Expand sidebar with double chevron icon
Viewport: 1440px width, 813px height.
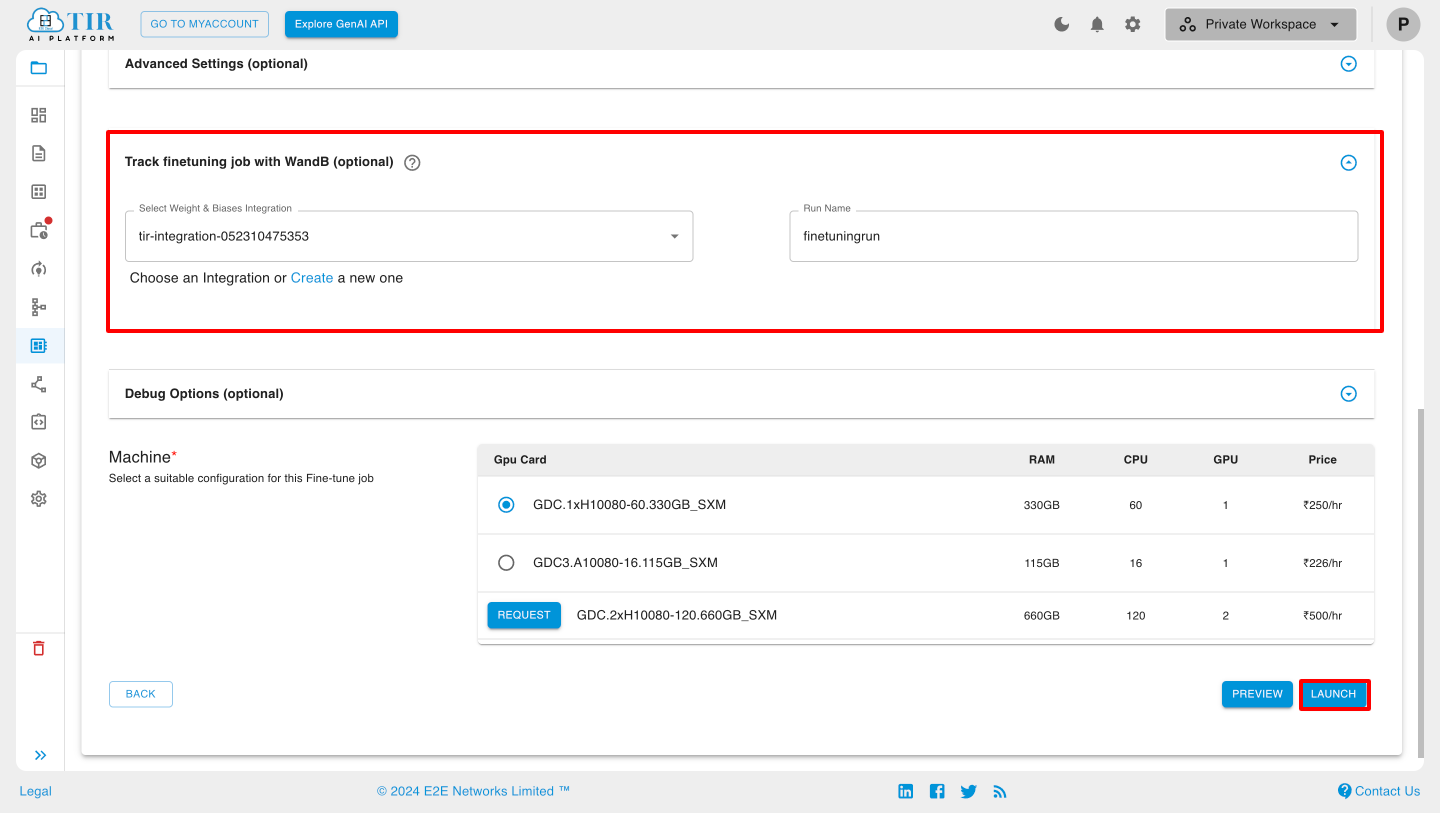pos(40,755)
